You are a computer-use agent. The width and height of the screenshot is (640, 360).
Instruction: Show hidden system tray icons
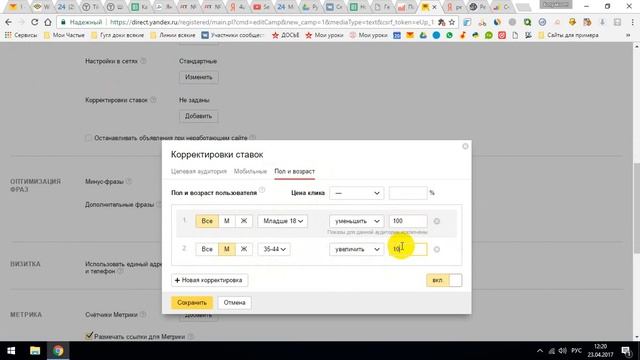[540, 351]
